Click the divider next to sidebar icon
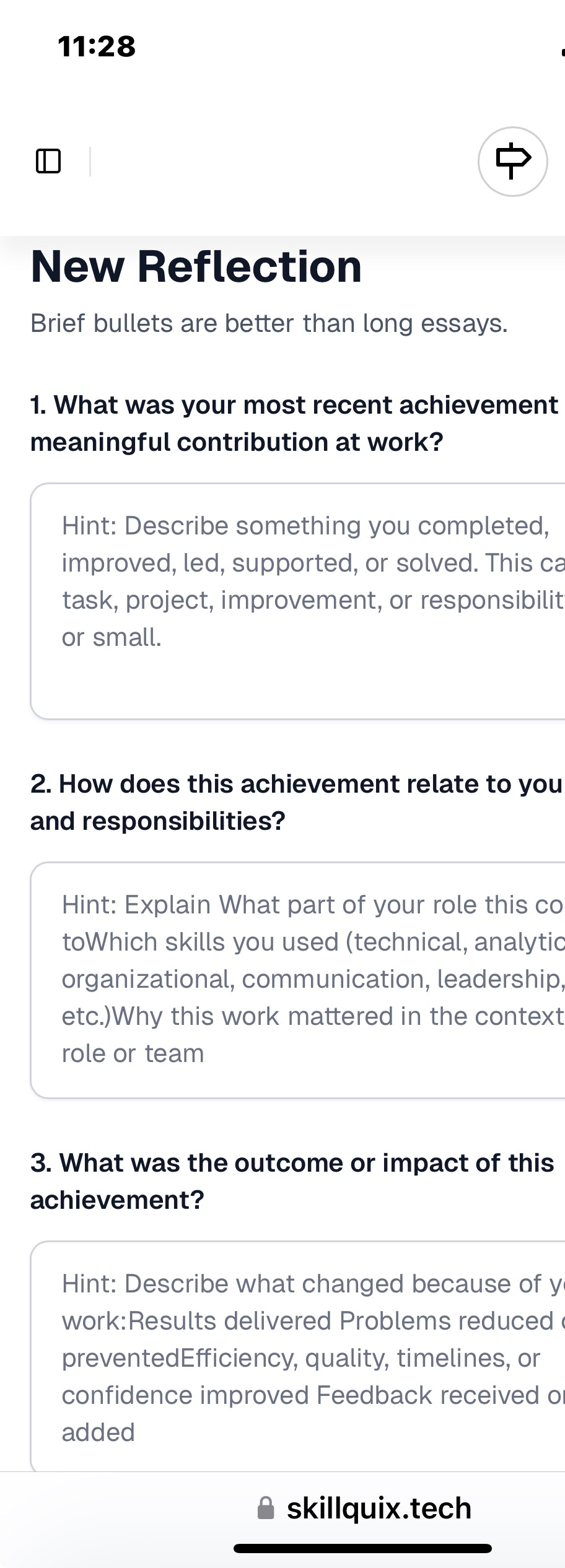 pos(90,161)
